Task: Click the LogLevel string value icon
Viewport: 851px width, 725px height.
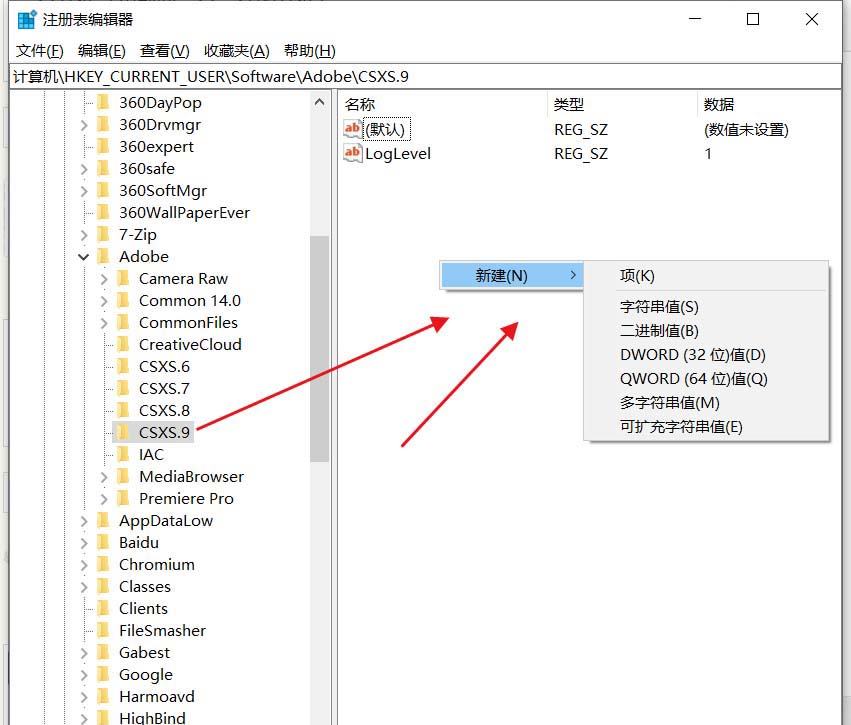Action: tap(353, 153)
